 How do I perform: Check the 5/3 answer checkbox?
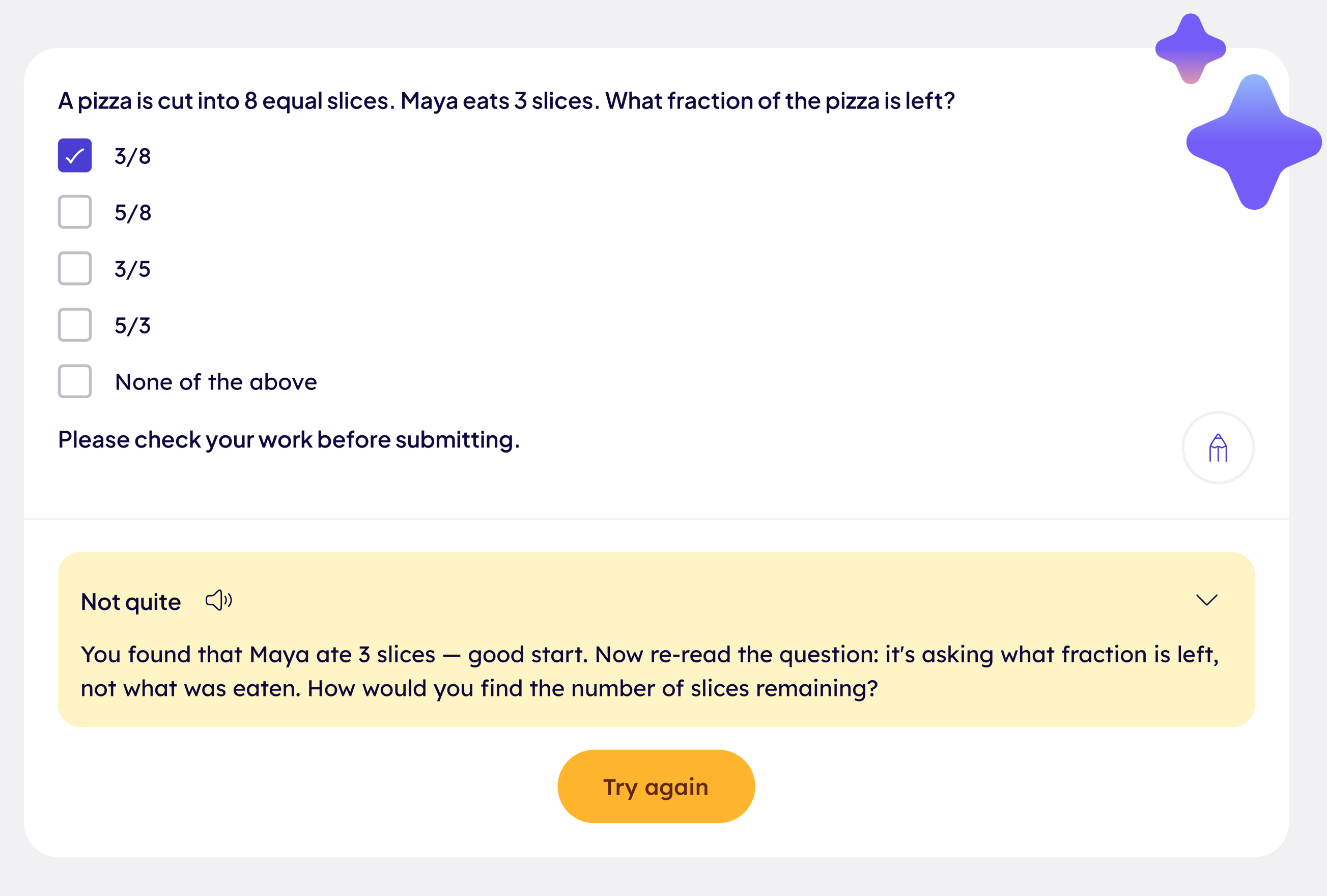click(75, 325)
